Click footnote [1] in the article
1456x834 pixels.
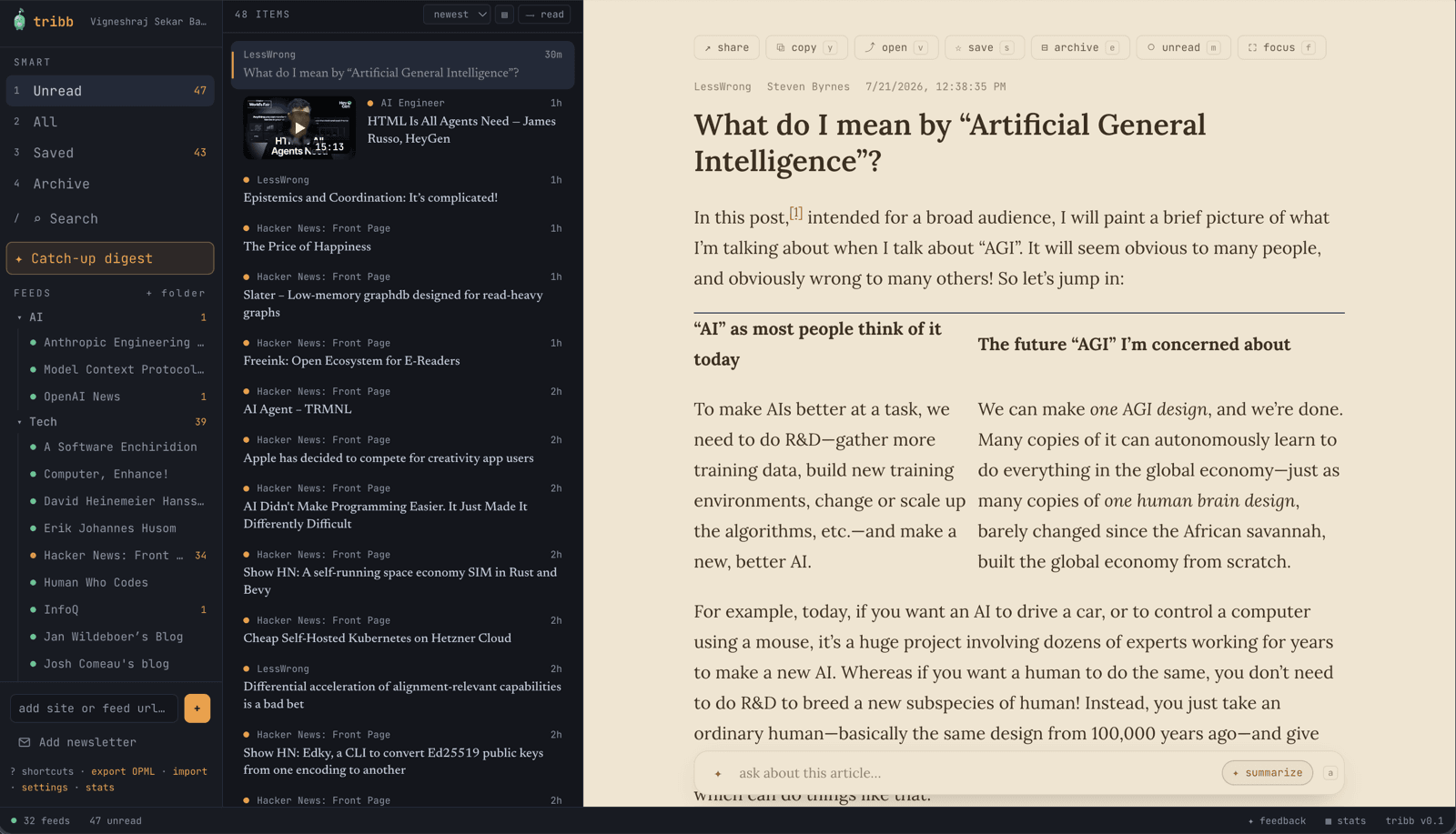tap(796, 213)
